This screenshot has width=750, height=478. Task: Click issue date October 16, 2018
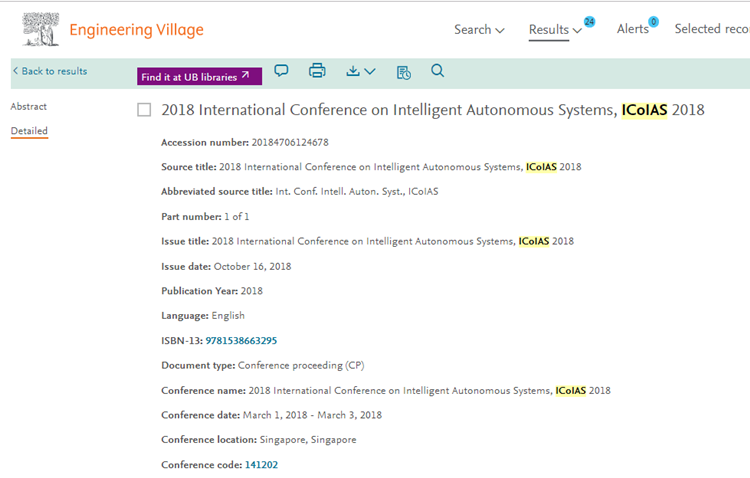253,267
